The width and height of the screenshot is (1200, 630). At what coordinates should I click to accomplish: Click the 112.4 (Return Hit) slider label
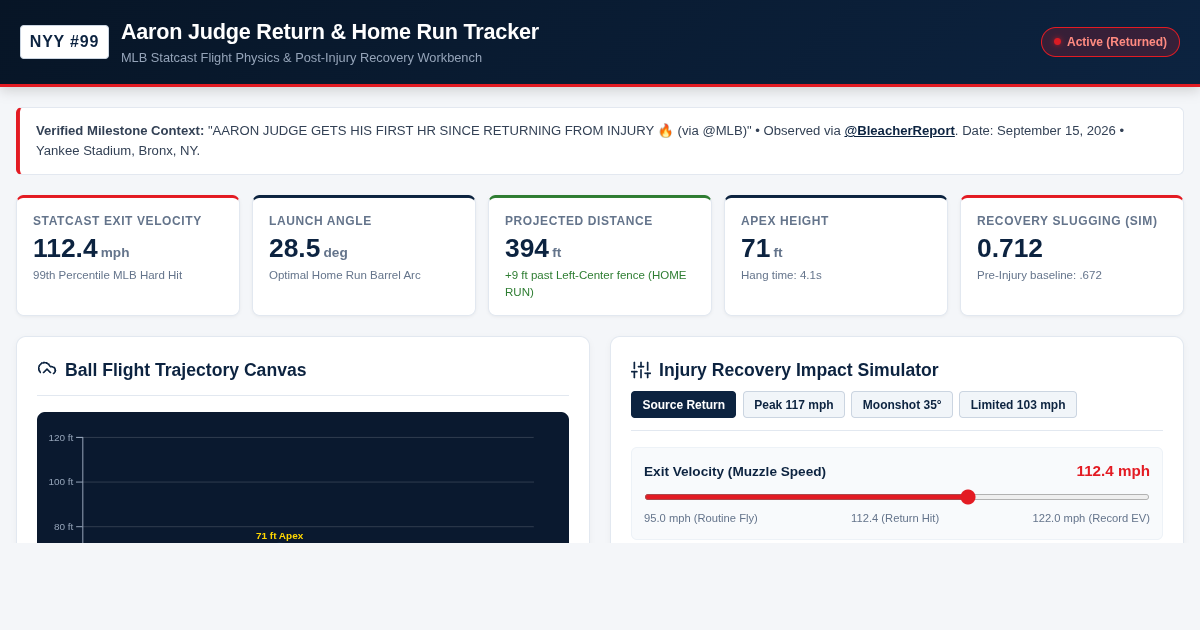tap(895, 518)
